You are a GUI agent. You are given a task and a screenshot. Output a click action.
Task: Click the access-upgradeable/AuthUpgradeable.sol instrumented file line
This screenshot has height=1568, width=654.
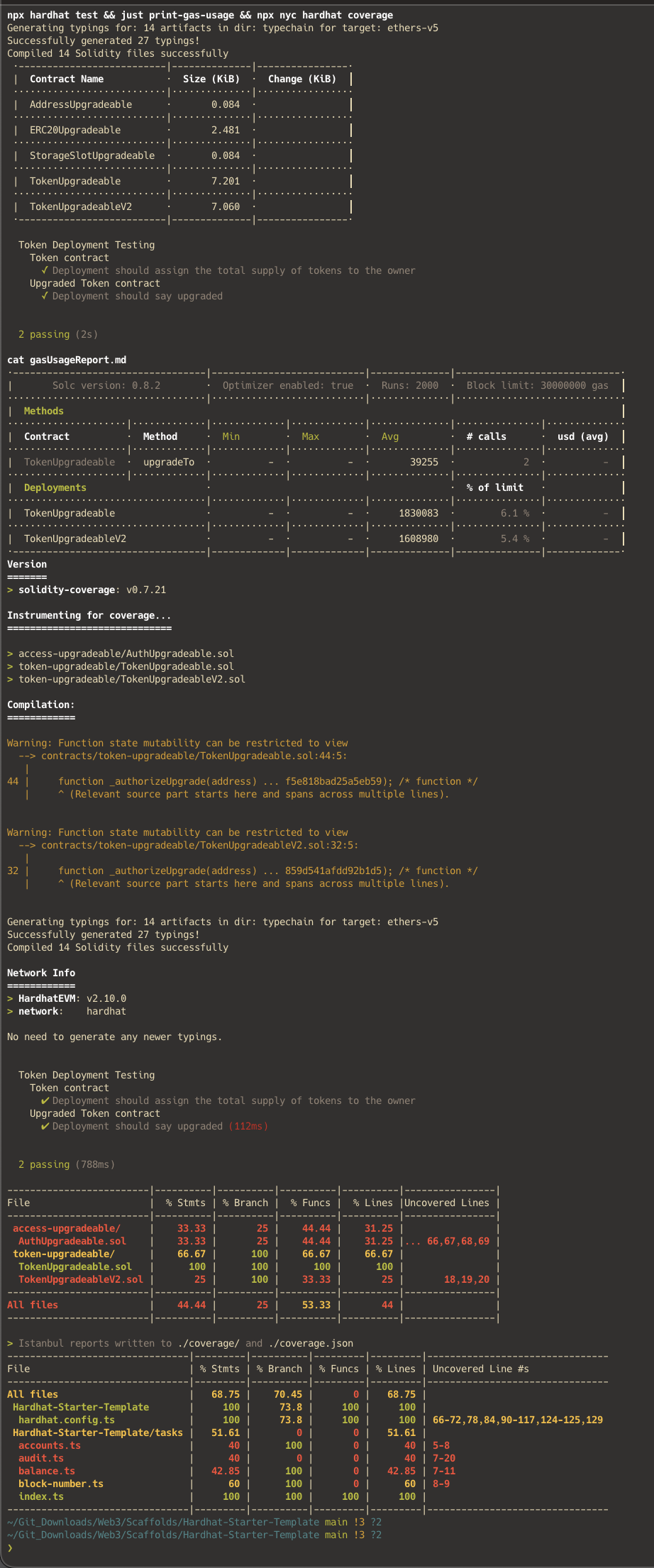(x=121, y=653)
